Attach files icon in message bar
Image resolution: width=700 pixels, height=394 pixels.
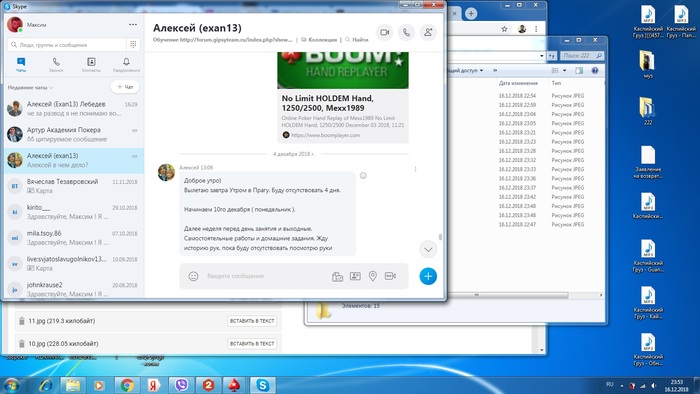(x=338, y=277)
